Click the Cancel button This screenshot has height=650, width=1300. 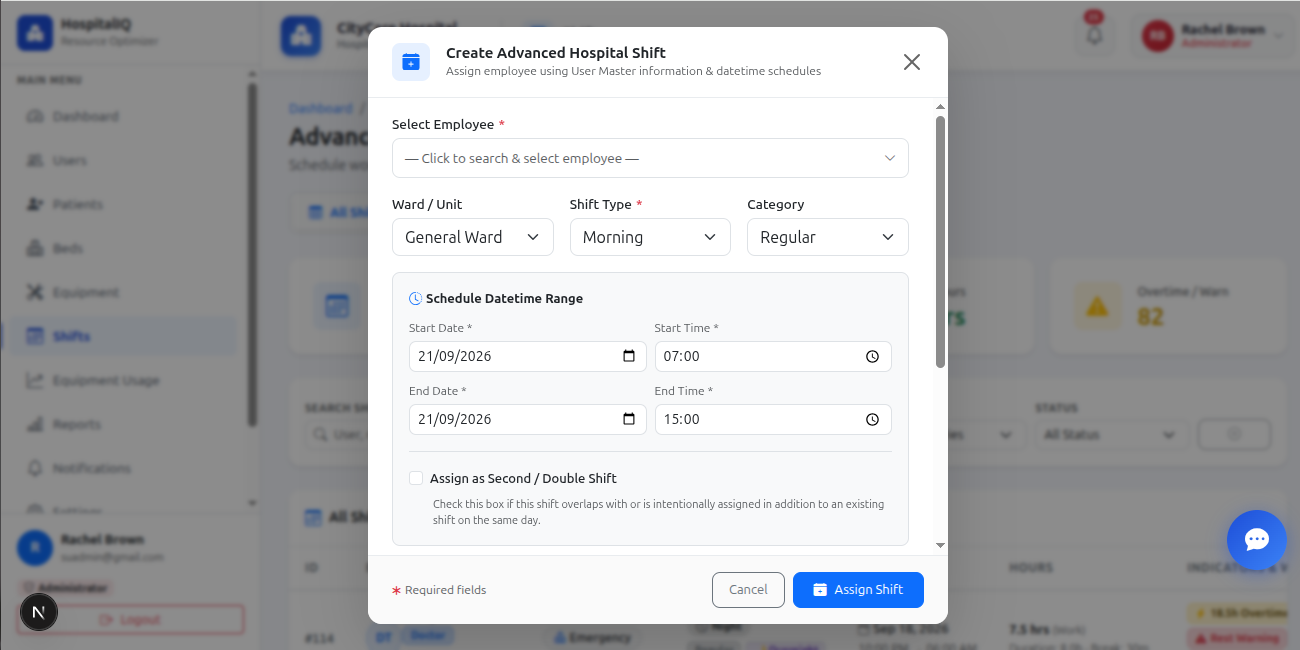(748, 590)
